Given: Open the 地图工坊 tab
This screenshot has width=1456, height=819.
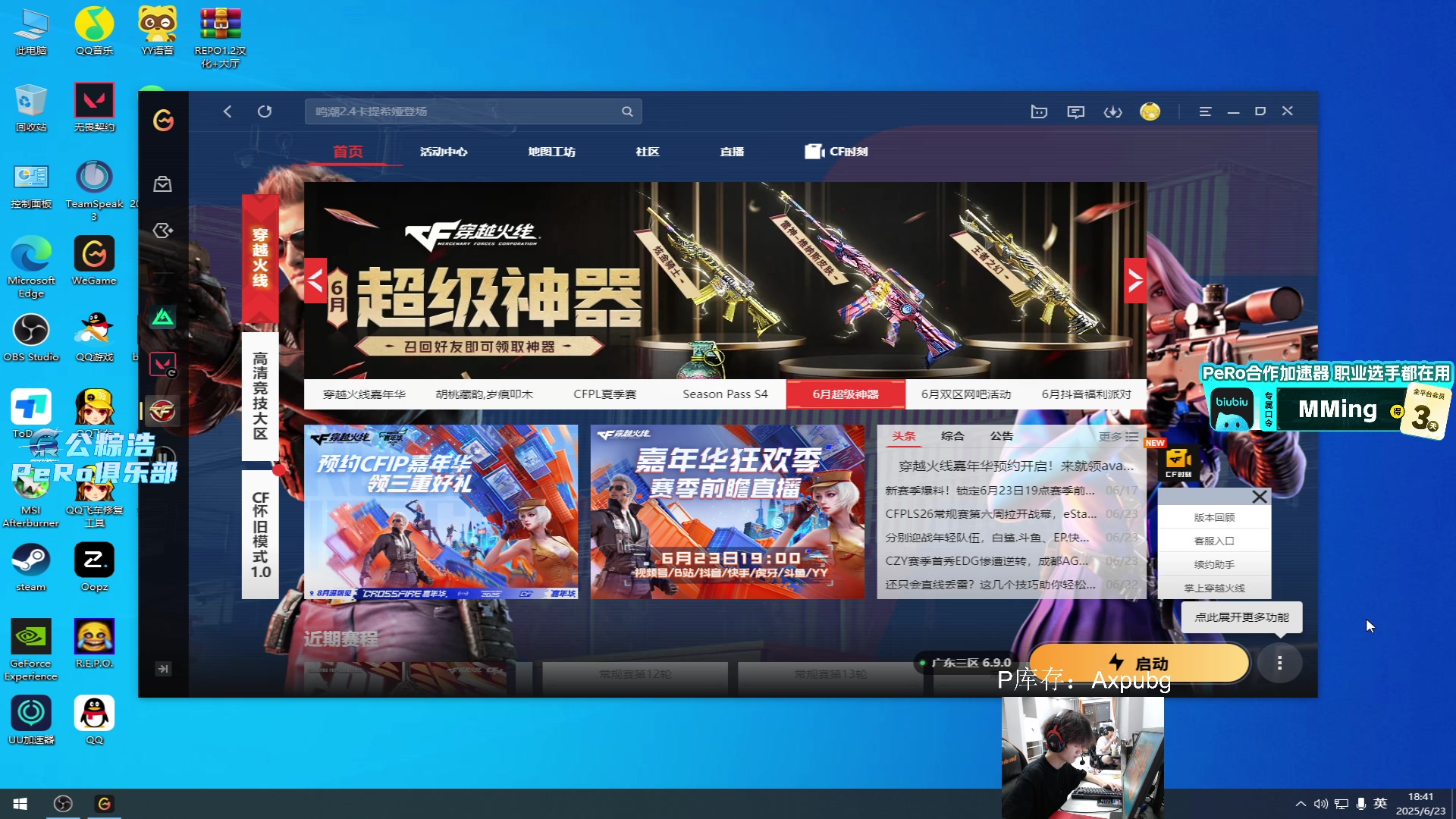Looking at the screenshot, I should pyautogui.click(x=551, y=152).
